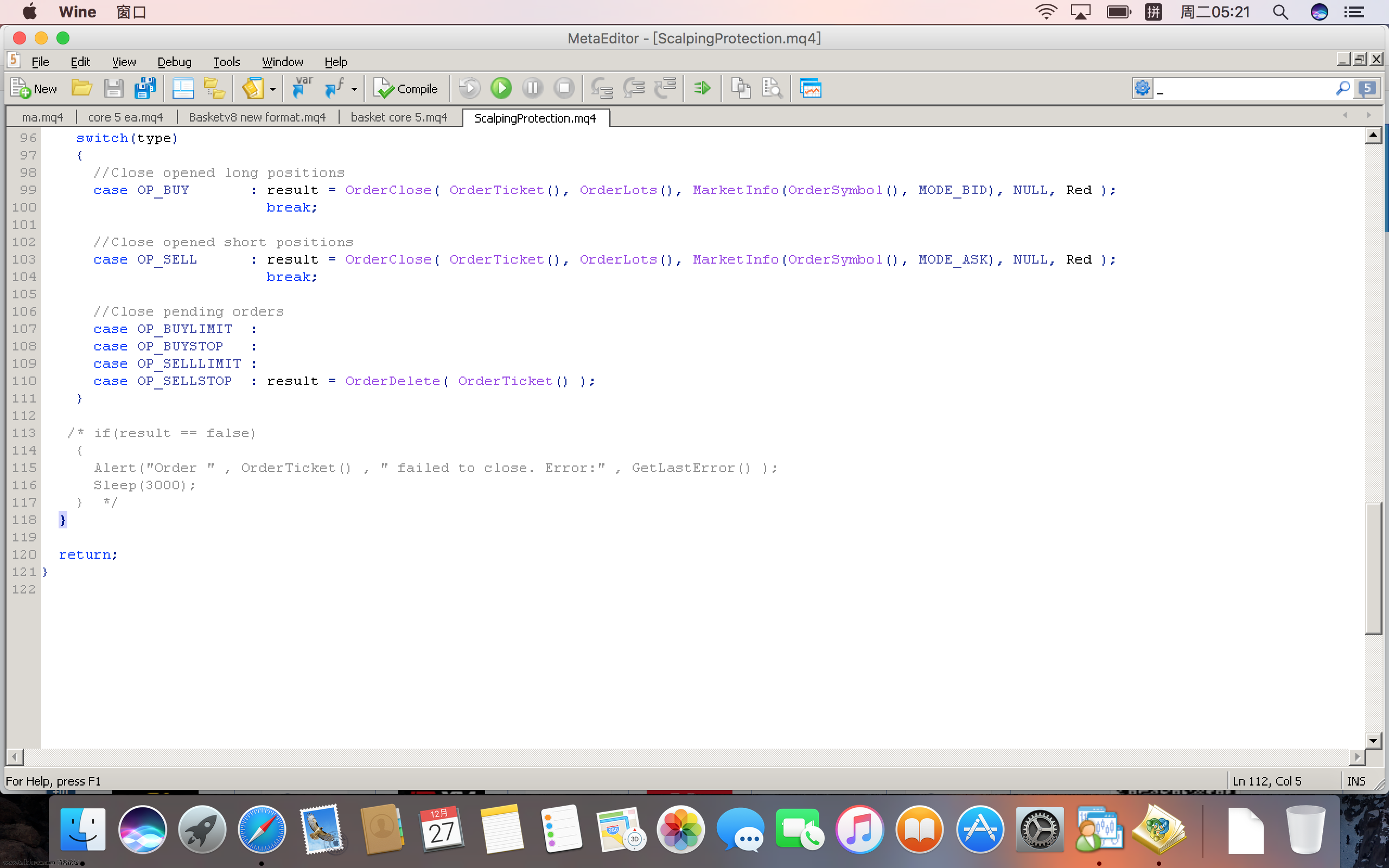Click 'switch(type)' on line 96
1389x868 pixels.
tap(127, 138)
